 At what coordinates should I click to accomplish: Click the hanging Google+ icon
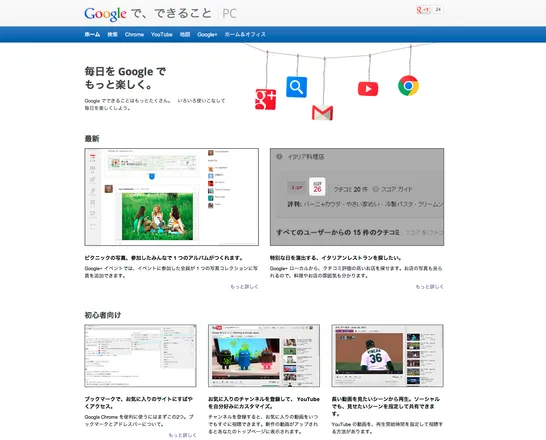(x=266, y=99)
